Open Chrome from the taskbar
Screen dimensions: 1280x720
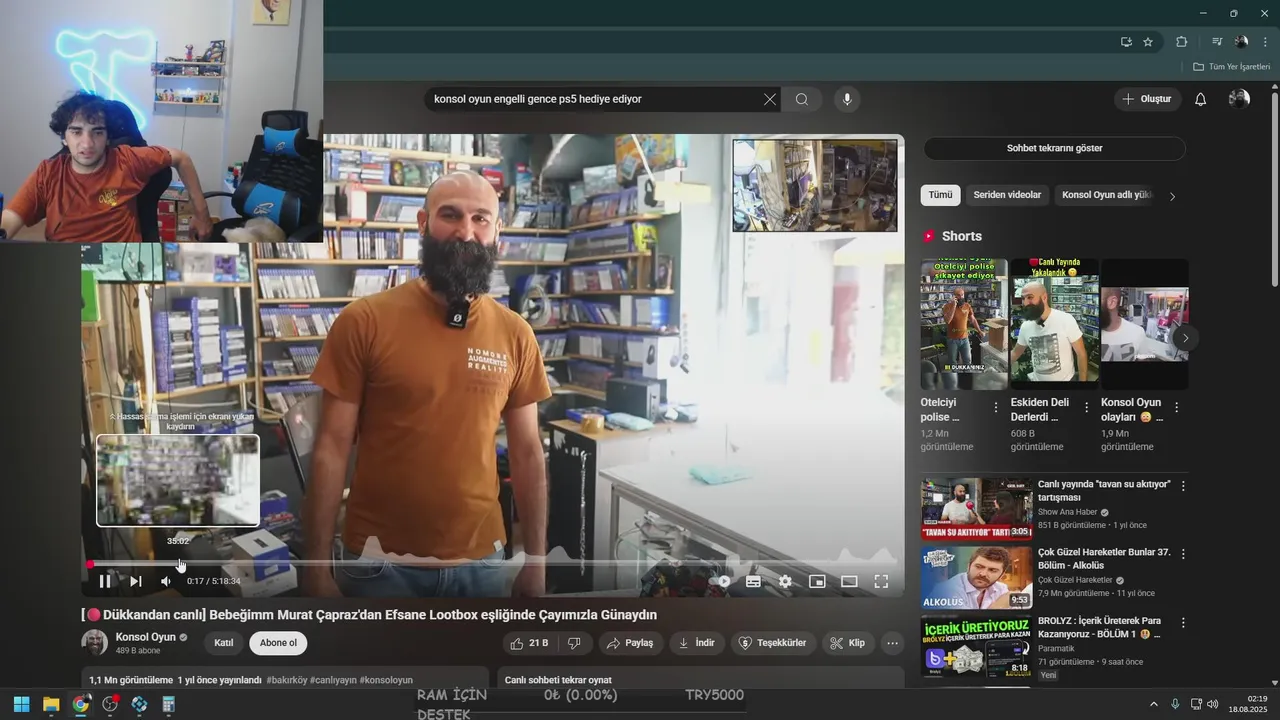tap(80, 704)
